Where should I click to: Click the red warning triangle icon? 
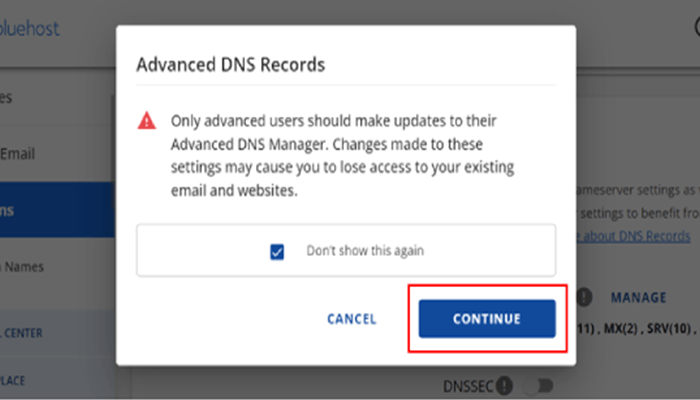pyautogui.click(x=147, y=121)
